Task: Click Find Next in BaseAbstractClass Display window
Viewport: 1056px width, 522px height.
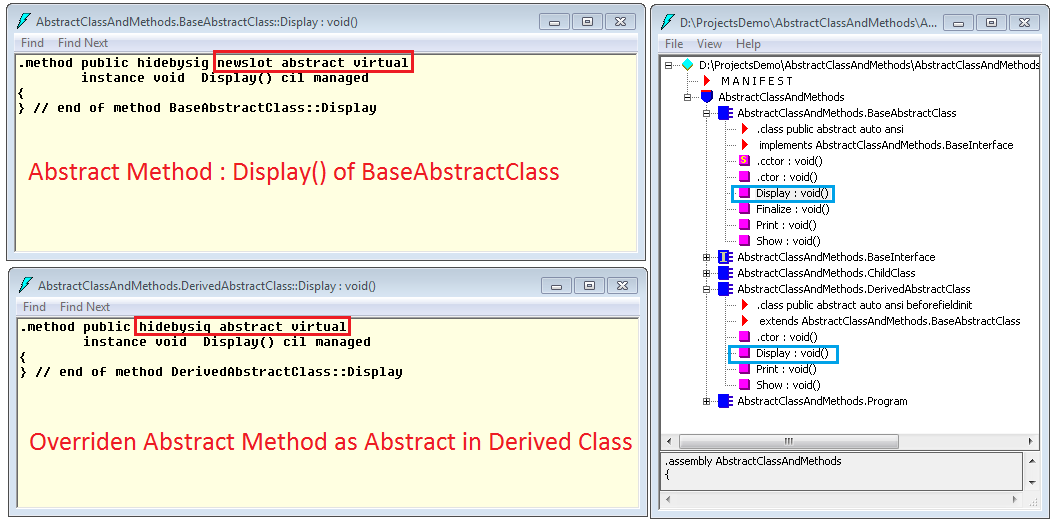Action: click(x=83, y=43)
